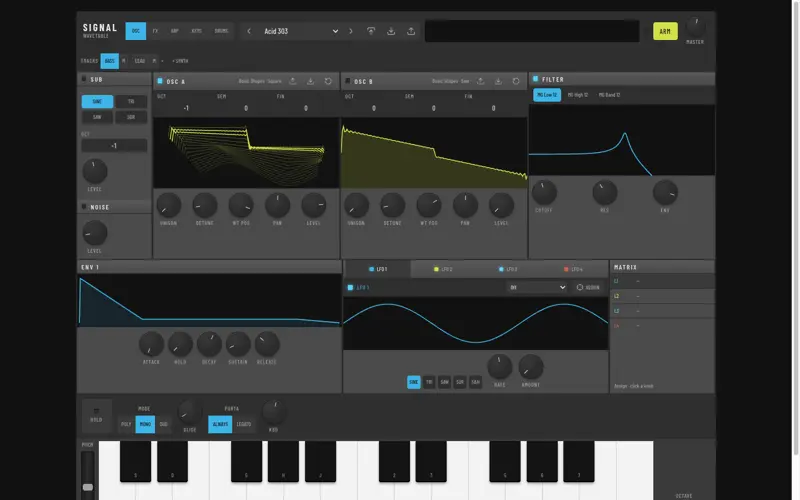Click the PITCH bend slider

[88, 474]
